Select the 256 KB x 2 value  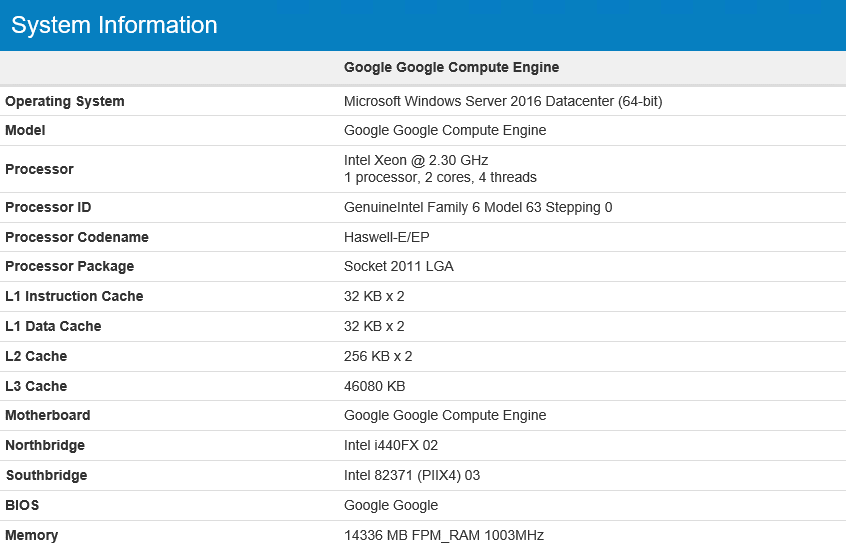378,357
